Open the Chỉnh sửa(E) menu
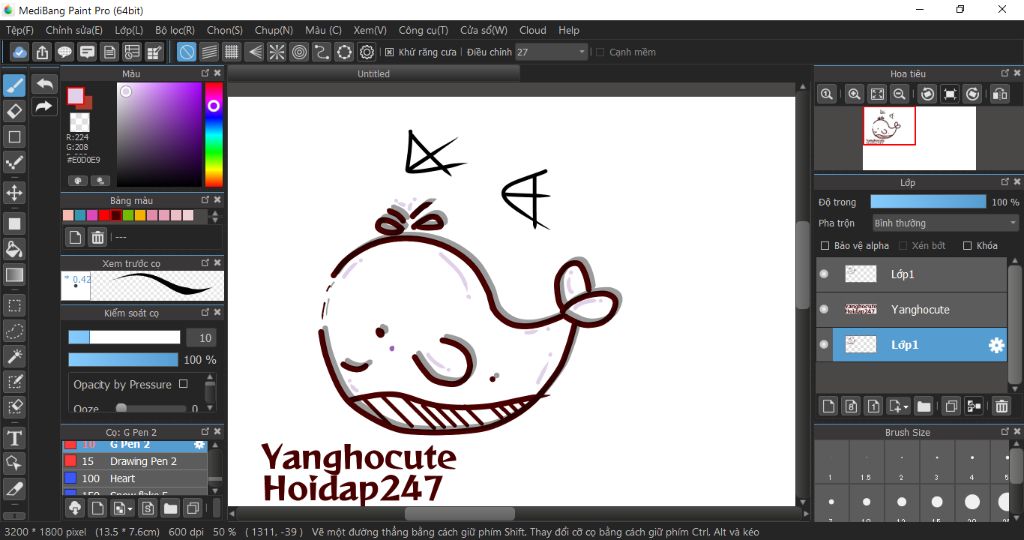 coord(74,30)
